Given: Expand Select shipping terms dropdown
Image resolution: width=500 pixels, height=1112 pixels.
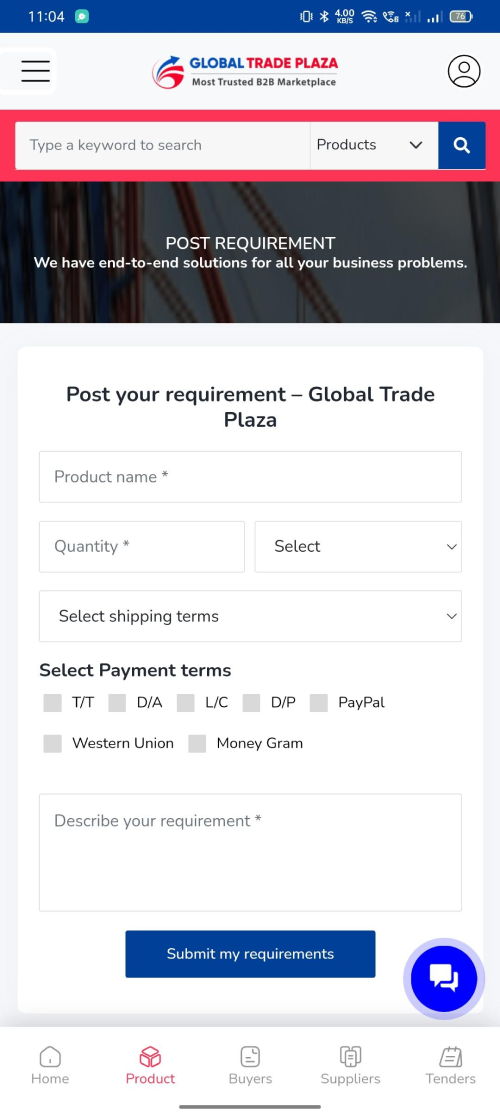Looking at the screenshot, I should click(250, 616).
